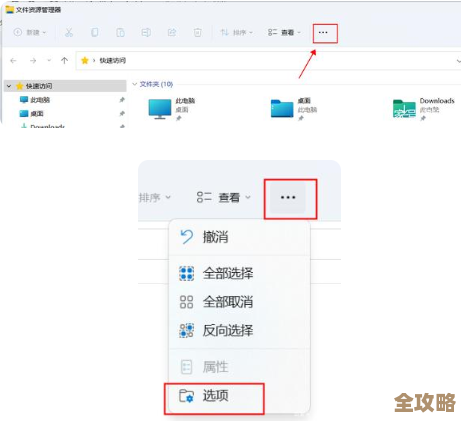Image resolution: width=461 pixels, height=421 pixels.
Task: Click the undo arrow icon next to 撤消
Action: [x=187, y=237]
